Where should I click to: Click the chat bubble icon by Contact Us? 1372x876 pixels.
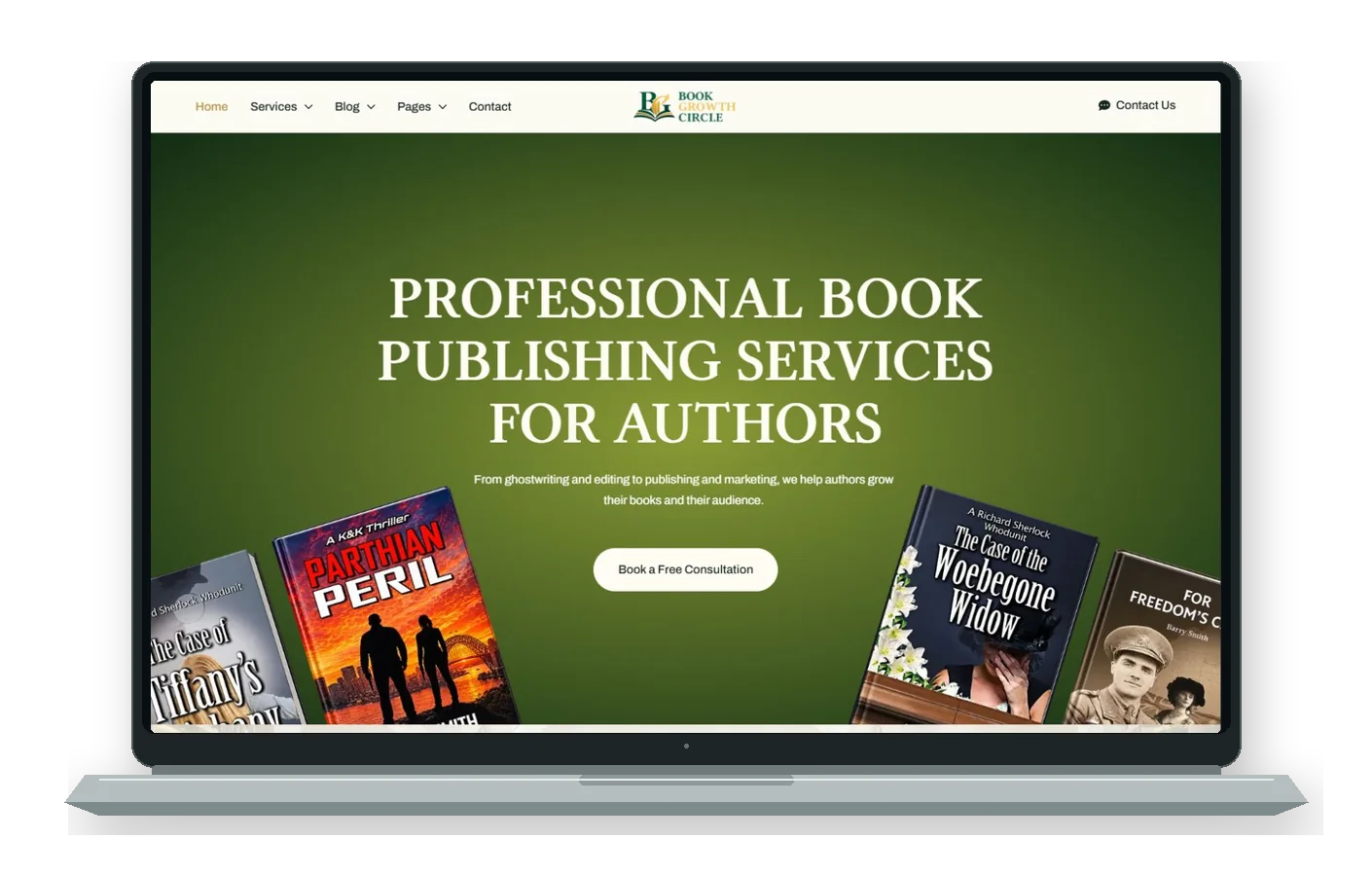coord(1103,105)
